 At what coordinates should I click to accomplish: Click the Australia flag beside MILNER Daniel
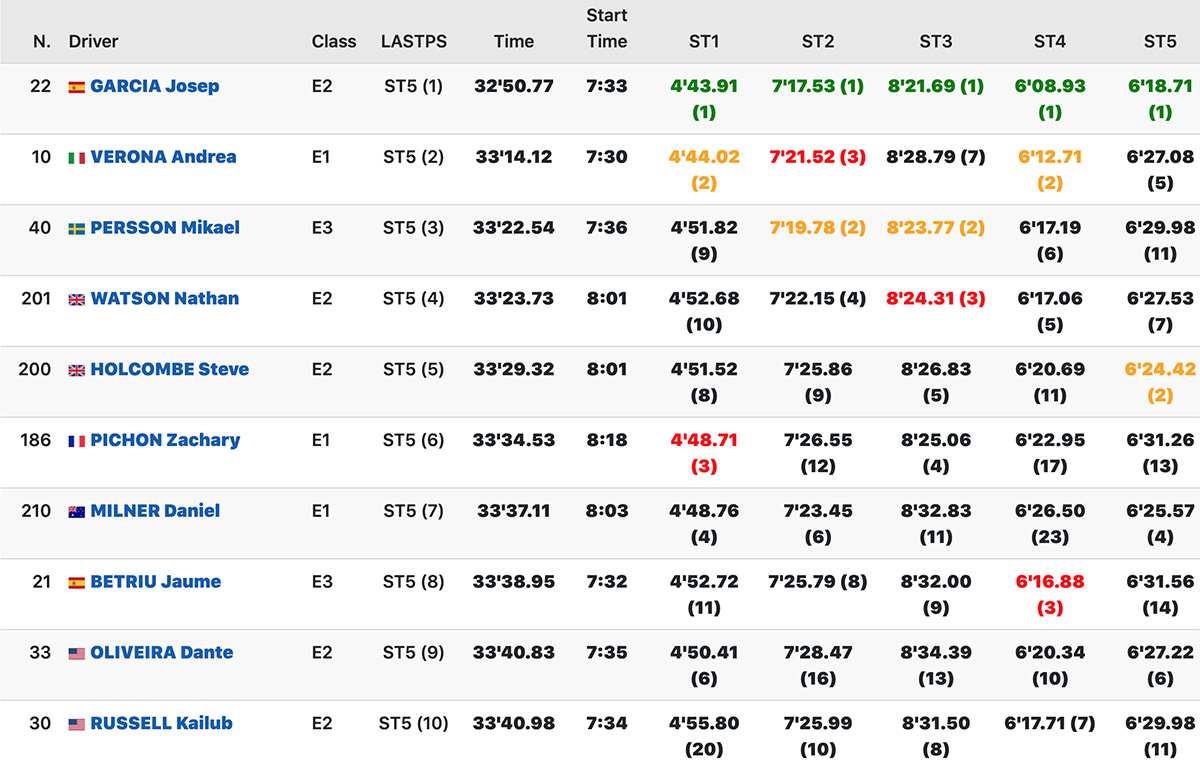tap(76, 513)
